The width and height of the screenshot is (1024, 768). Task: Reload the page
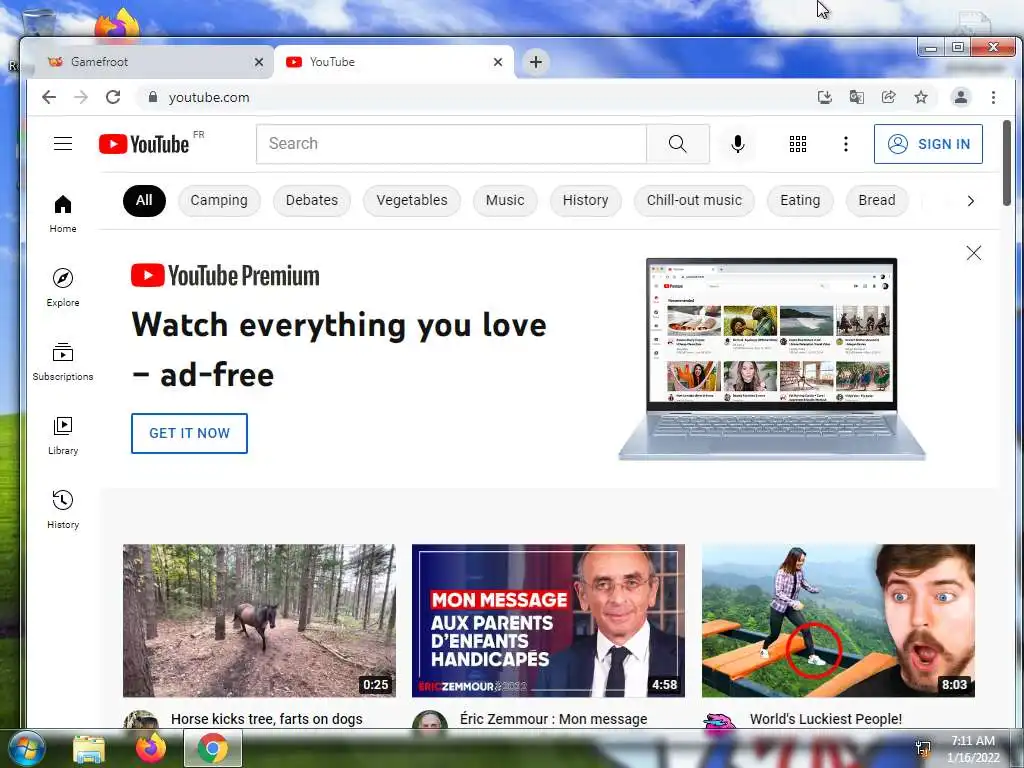[113, 97]
